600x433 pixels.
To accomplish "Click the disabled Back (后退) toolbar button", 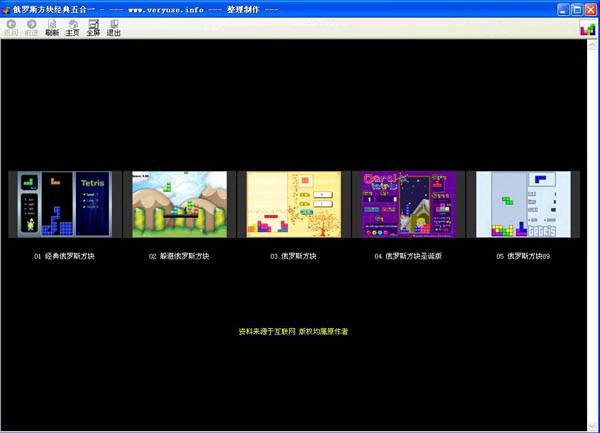I will tap(11, 28).
